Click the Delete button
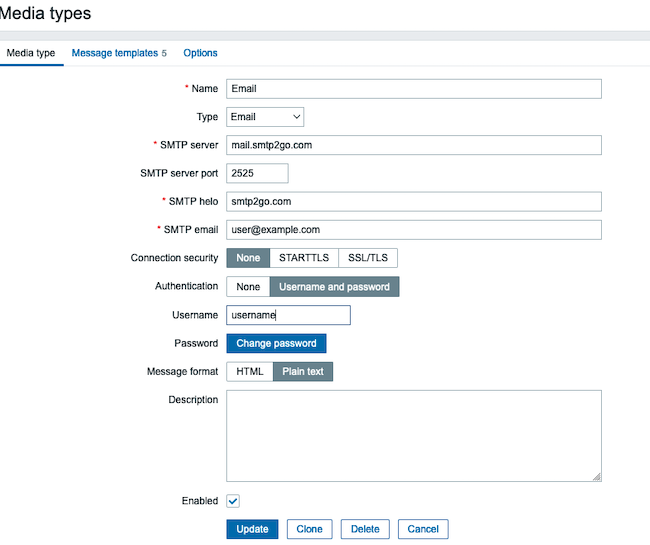 tap(365, 529)
